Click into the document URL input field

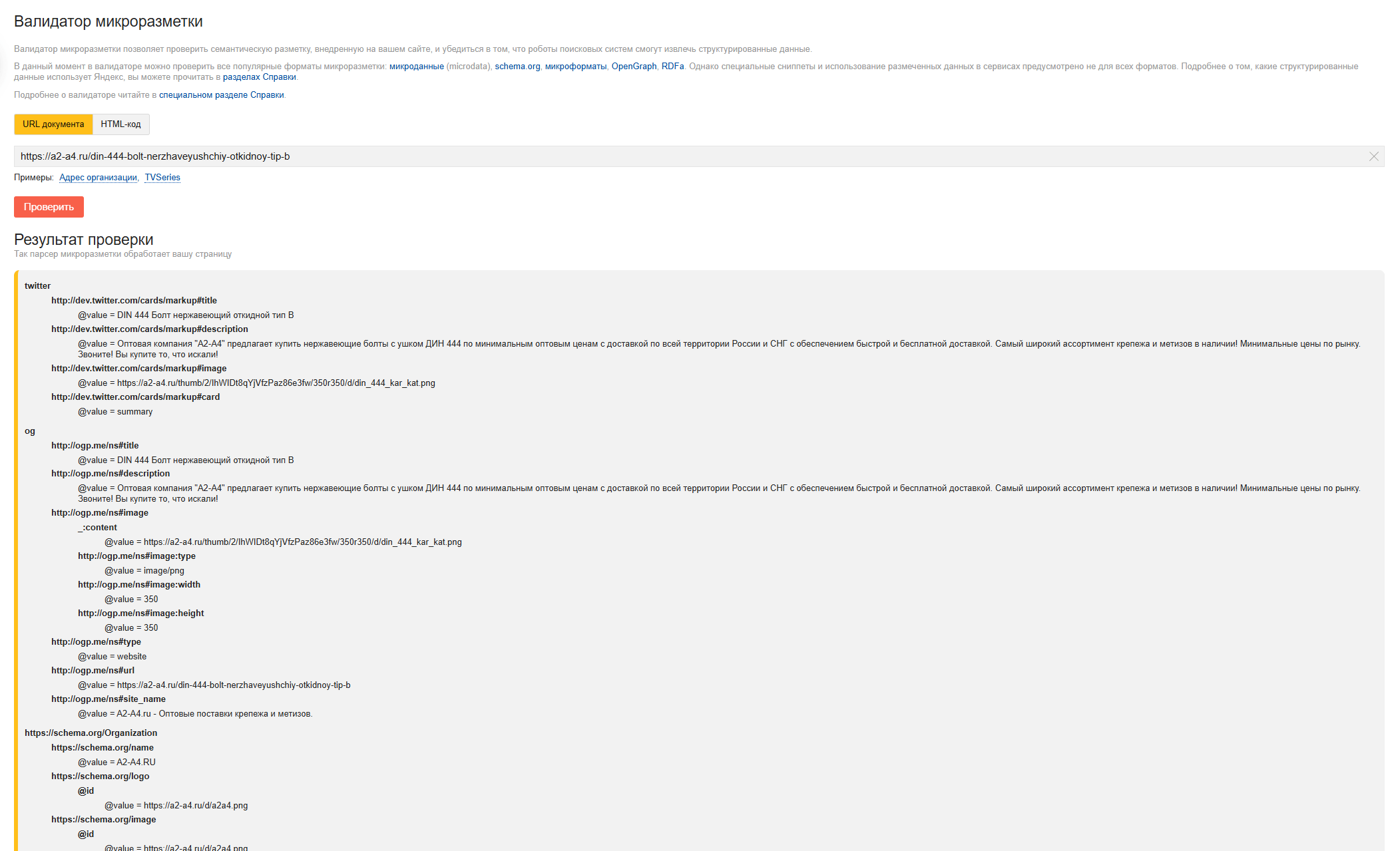[666, 156]
